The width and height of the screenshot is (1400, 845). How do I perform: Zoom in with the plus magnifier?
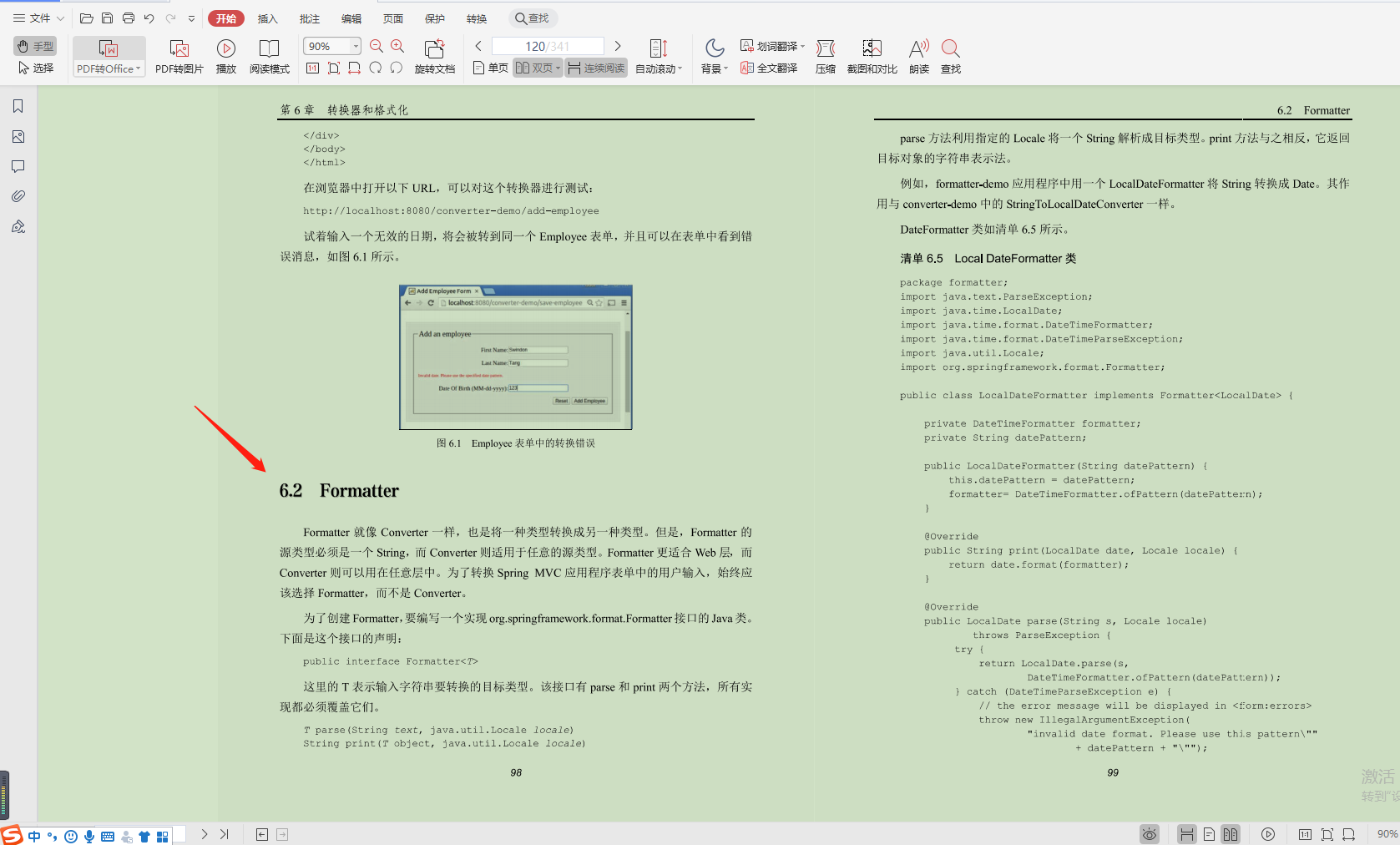tap(397, 47)
